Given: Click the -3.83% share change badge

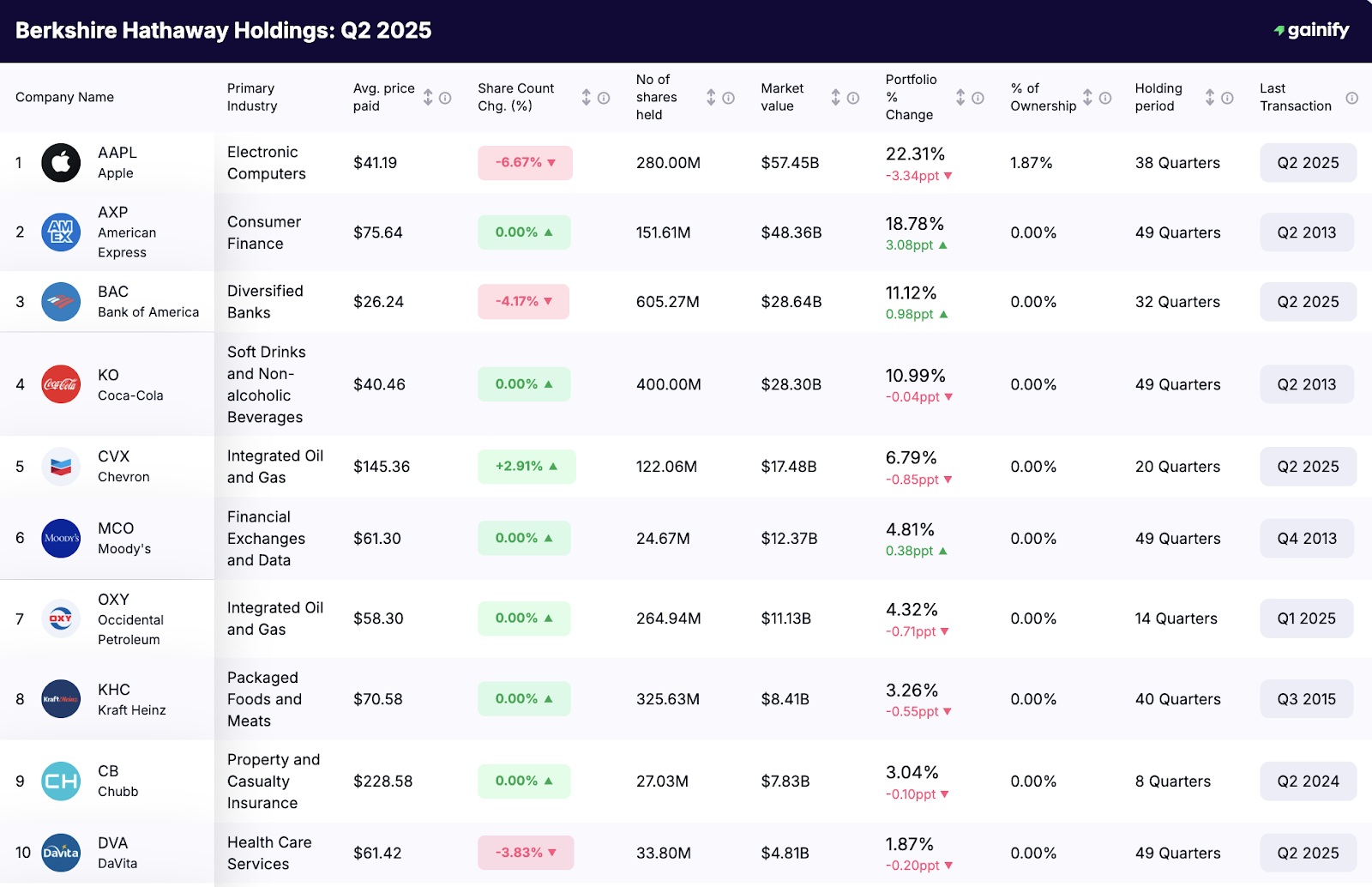Looking at the screenshot, I should coord(526,853).
